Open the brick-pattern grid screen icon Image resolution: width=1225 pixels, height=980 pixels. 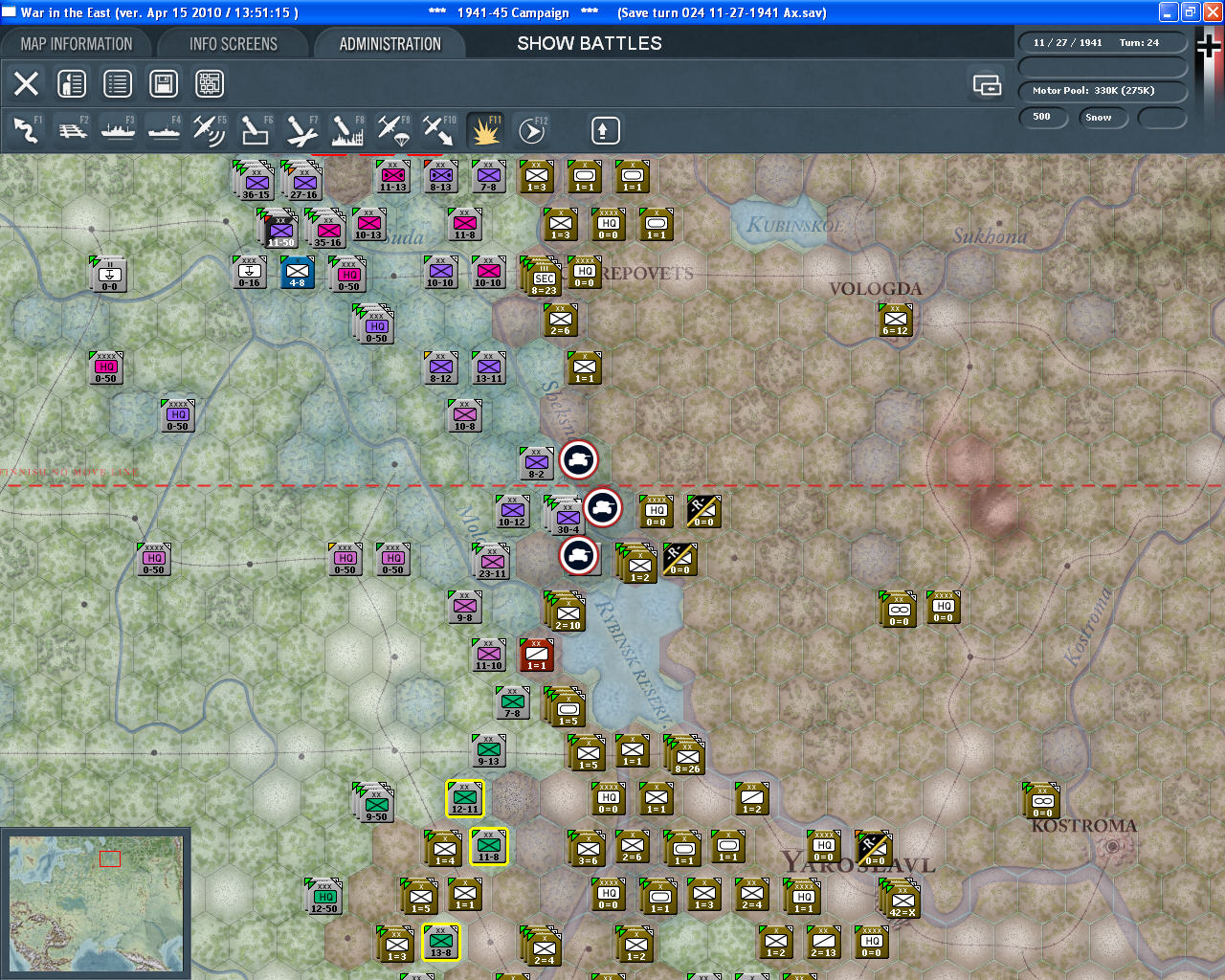[x=210, y=84]
